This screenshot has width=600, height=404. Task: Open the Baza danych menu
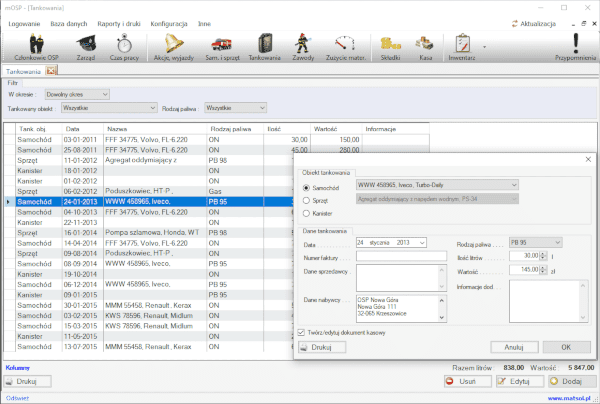69,24
